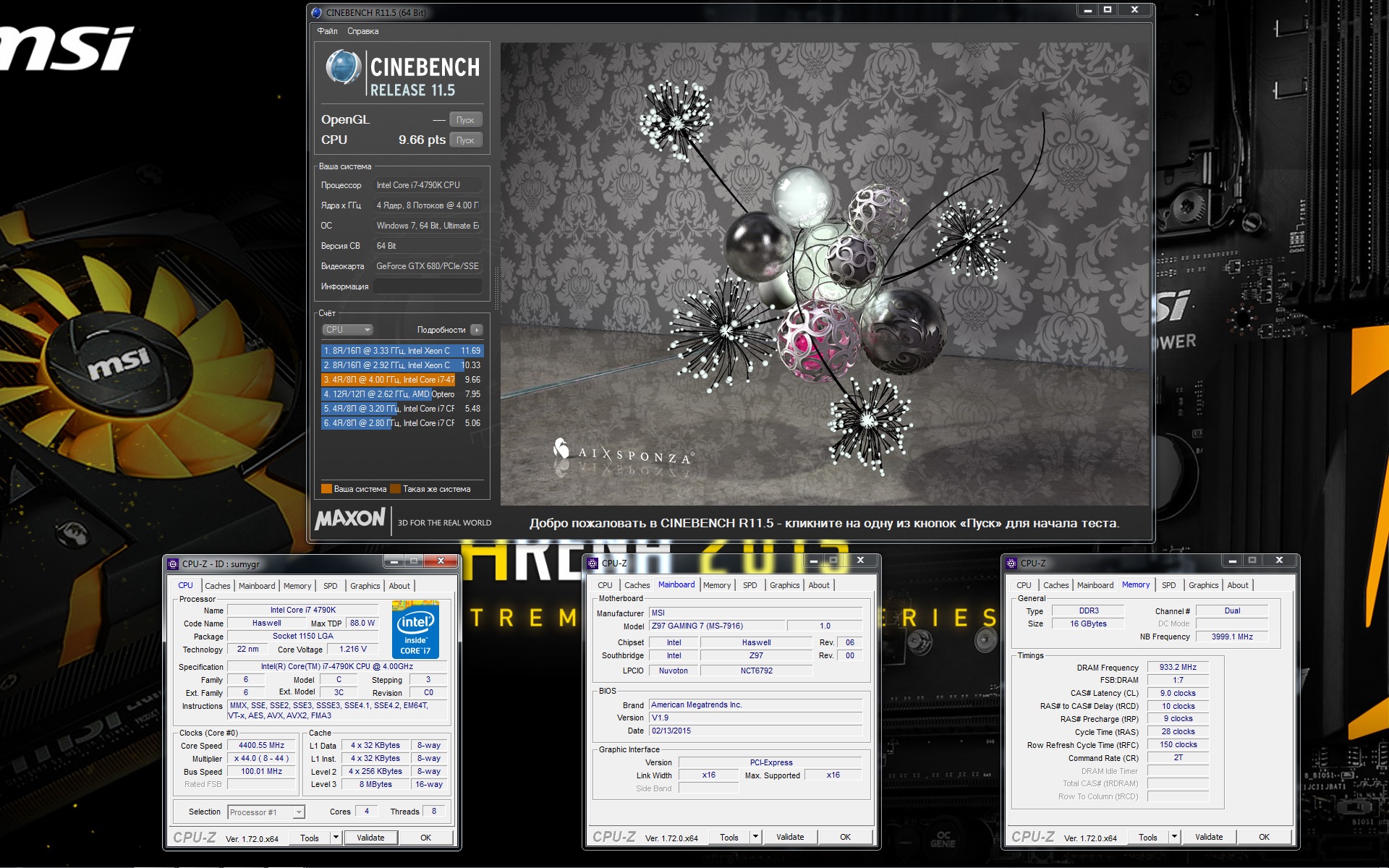This screenshot has height=868, width=1389.
Task: Click the Cinebench render preview image
Action: click(x=824, y=273)
